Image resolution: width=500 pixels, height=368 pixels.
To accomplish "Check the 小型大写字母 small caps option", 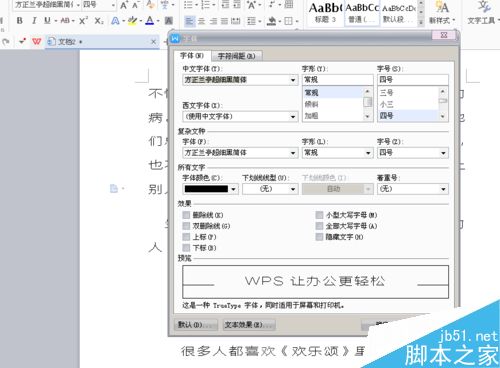I will (319, 215).
